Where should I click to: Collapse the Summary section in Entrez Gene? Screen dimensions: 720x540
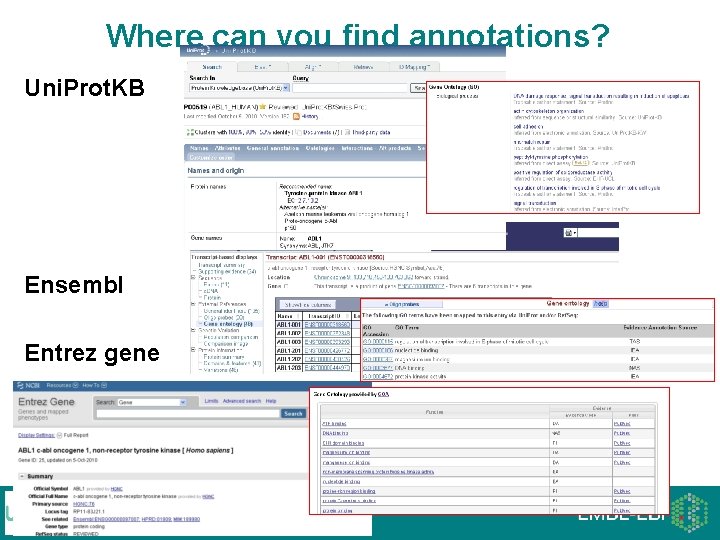(x=22, y=477)
